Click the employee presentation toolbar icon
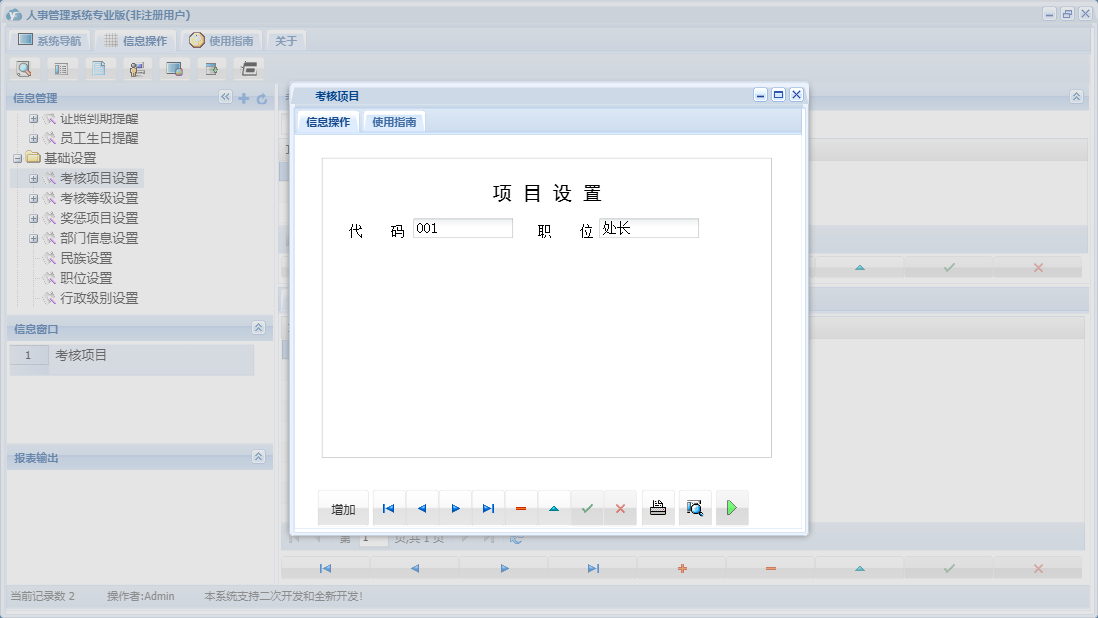Screen dimensions: 1098x618 coord(137,68)
